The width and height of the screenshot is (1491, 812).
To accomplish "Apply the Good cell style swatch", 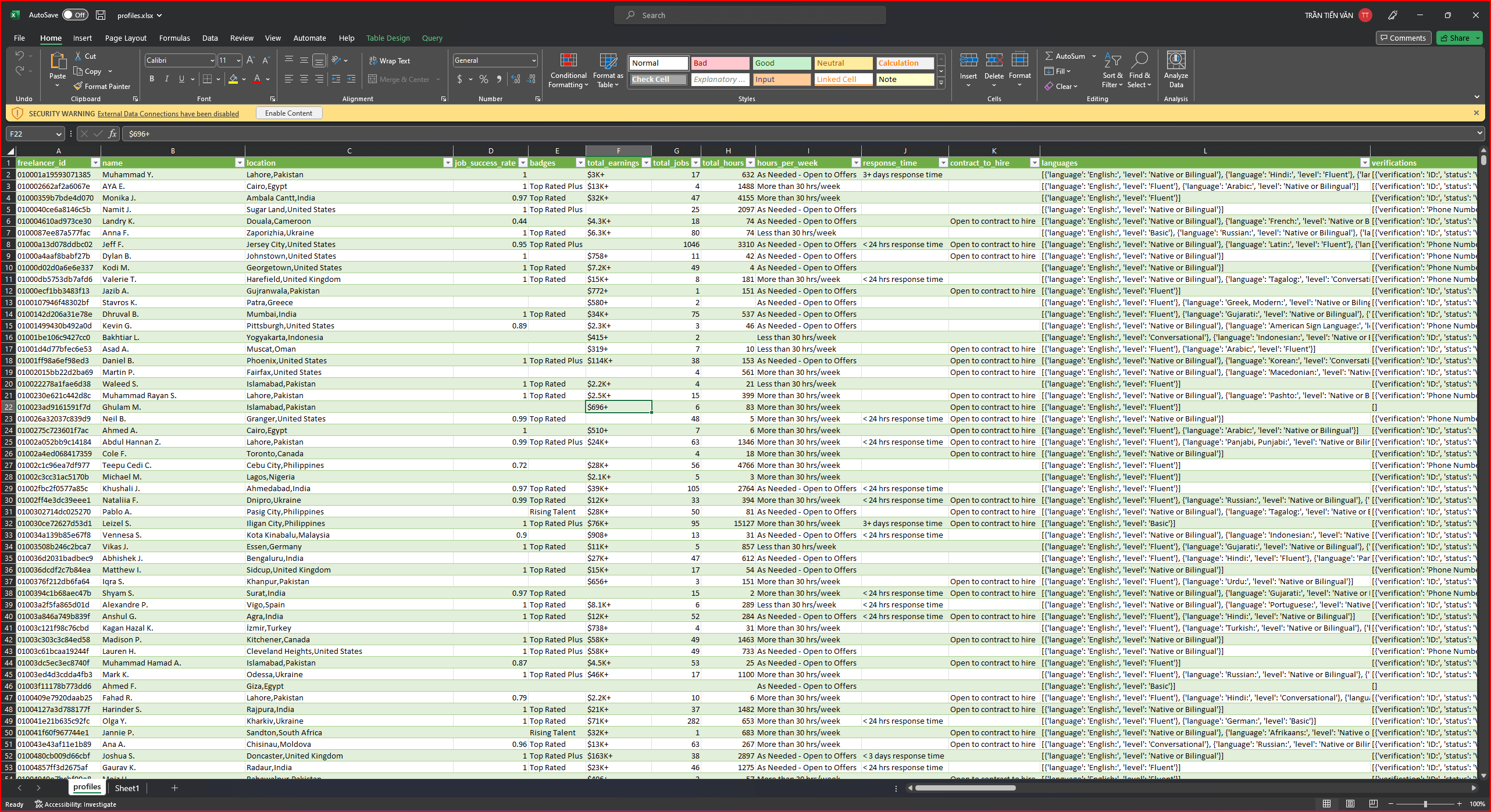I will (781, 63).
